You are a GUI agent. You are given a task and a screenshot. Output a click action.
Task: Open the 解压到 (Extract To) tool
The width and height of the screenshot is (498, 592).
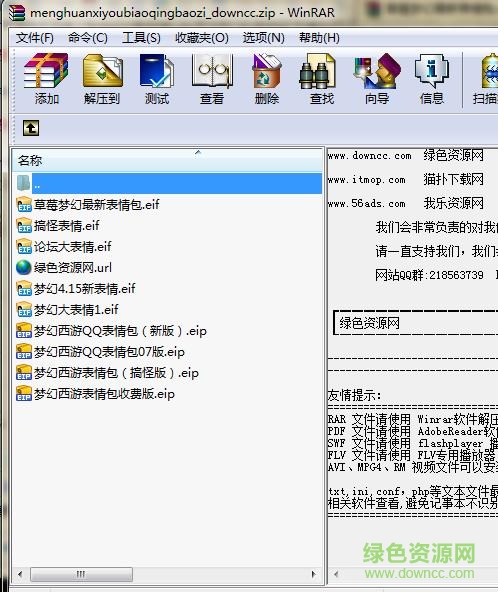click(x=102, y=79)
